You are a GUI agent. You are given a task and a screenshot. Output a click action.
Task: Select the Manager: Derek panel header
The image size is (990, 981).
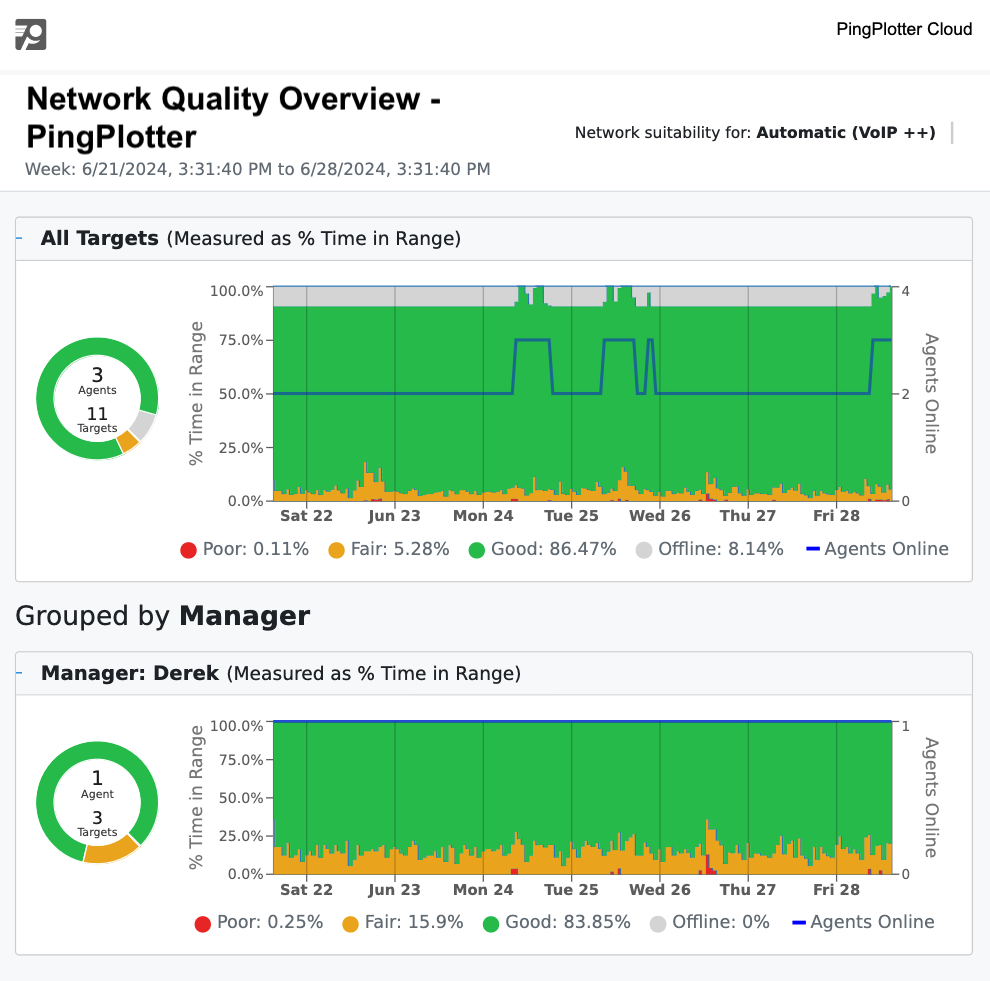[x=130, y=673]
